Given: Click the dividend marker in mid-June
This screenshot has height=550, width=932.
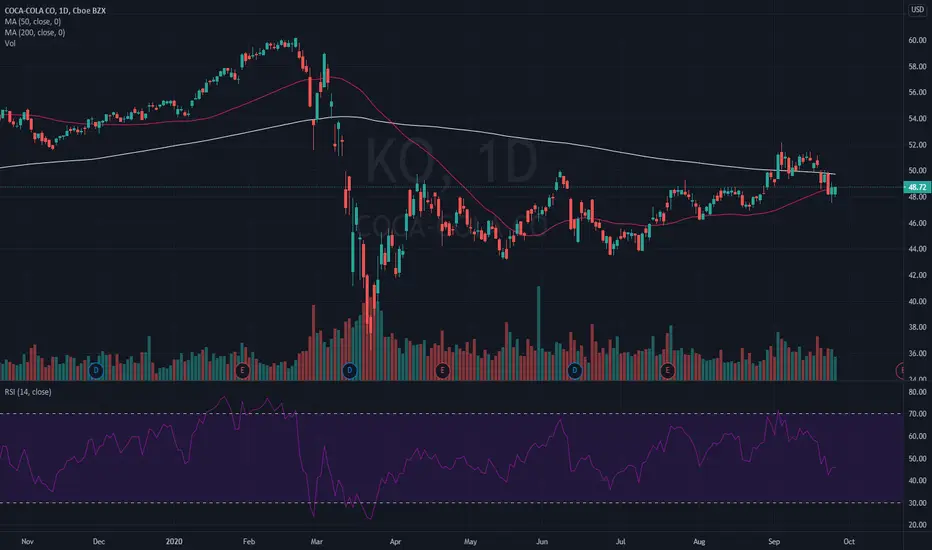Looking at the screenshot, I should 574,371.
